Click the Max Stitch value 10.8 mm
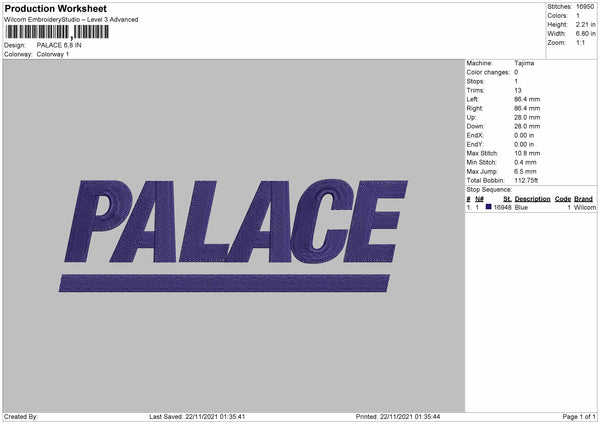Screen dimensions: 600x424 click(x=527, y=153)
